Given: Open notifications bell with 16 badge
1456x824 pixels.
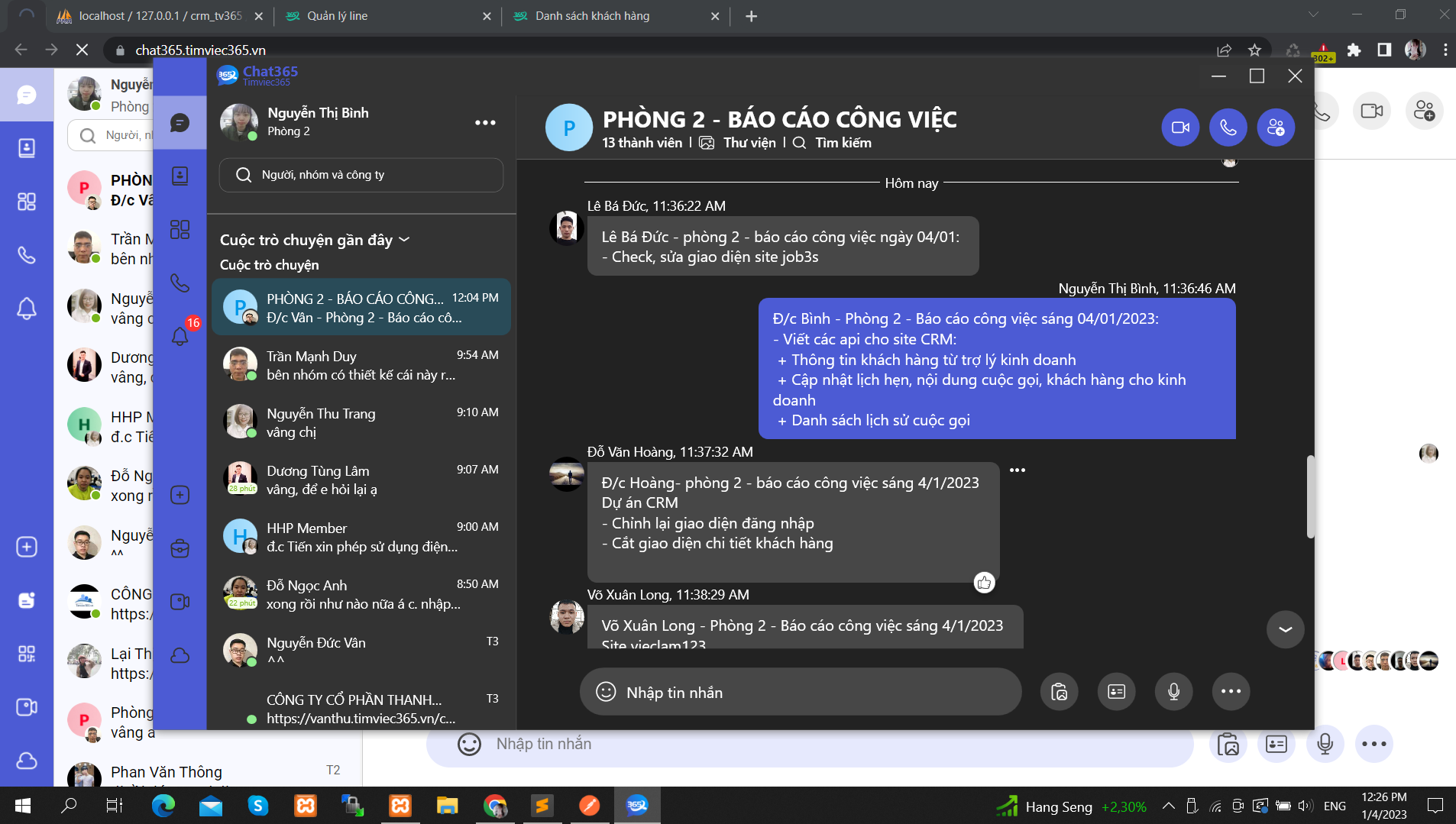Looking at the screenshot, I should (x=180, y=336).
